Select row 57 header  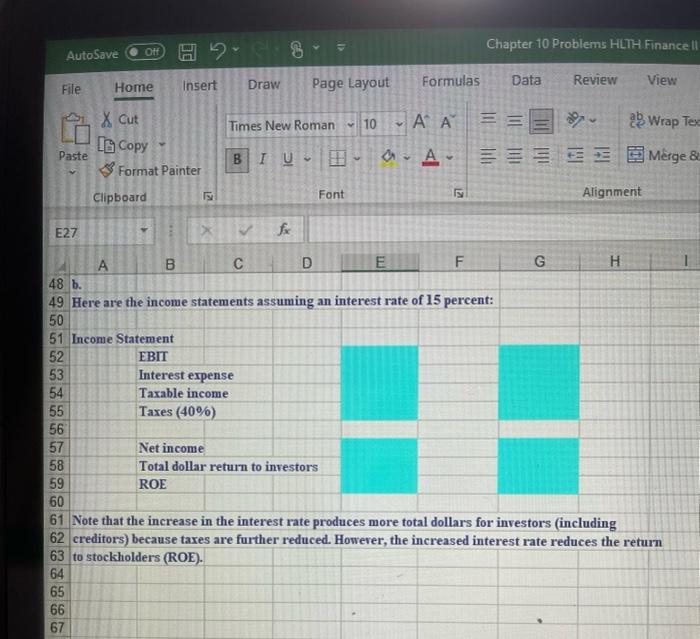tap(57, 447)
